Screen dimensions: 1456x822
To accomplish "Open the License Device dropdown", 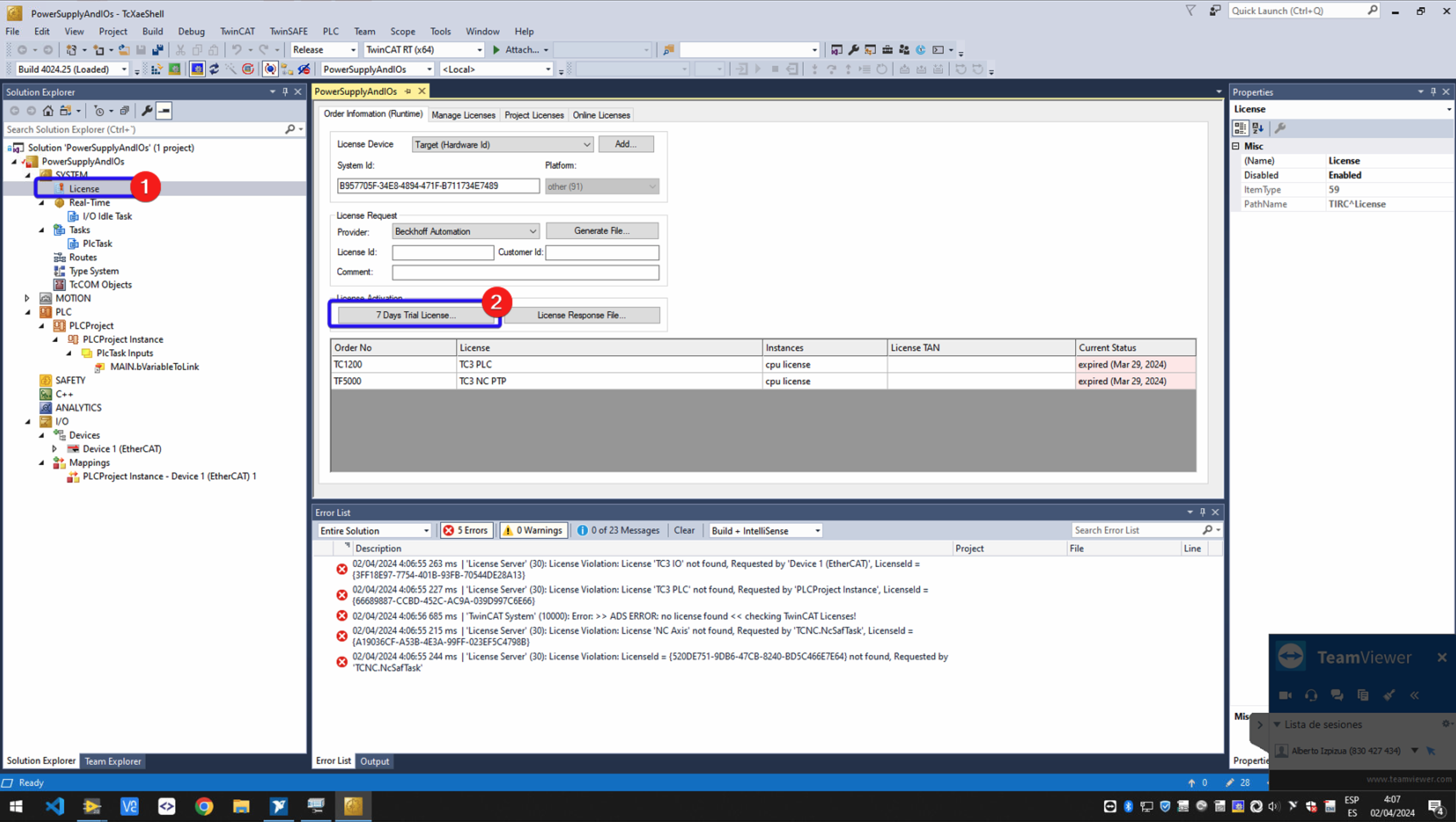I will coord(502,145).
